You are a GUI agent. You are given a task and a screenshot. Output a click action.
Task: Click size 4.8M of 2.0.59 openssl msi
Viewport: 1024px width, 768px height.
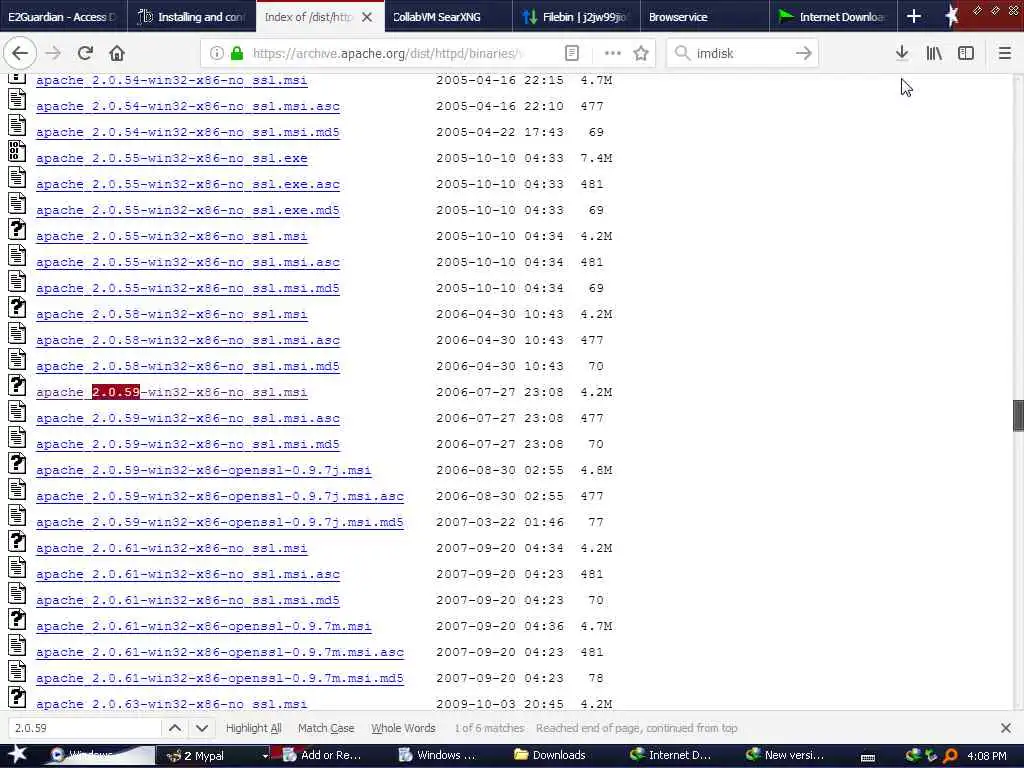click(x=596, y=470)
